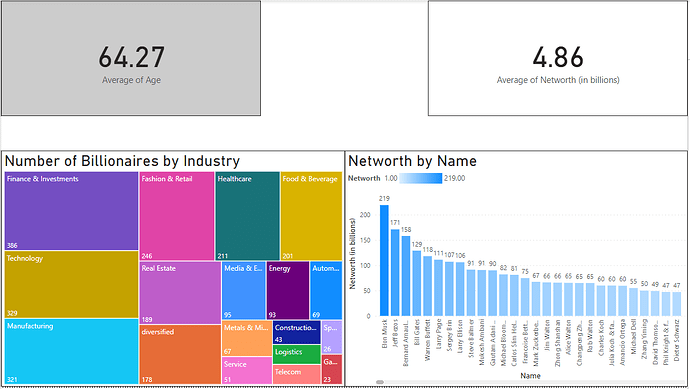Click the Michael Bloomberg bar valued 82

coord(503,295)
